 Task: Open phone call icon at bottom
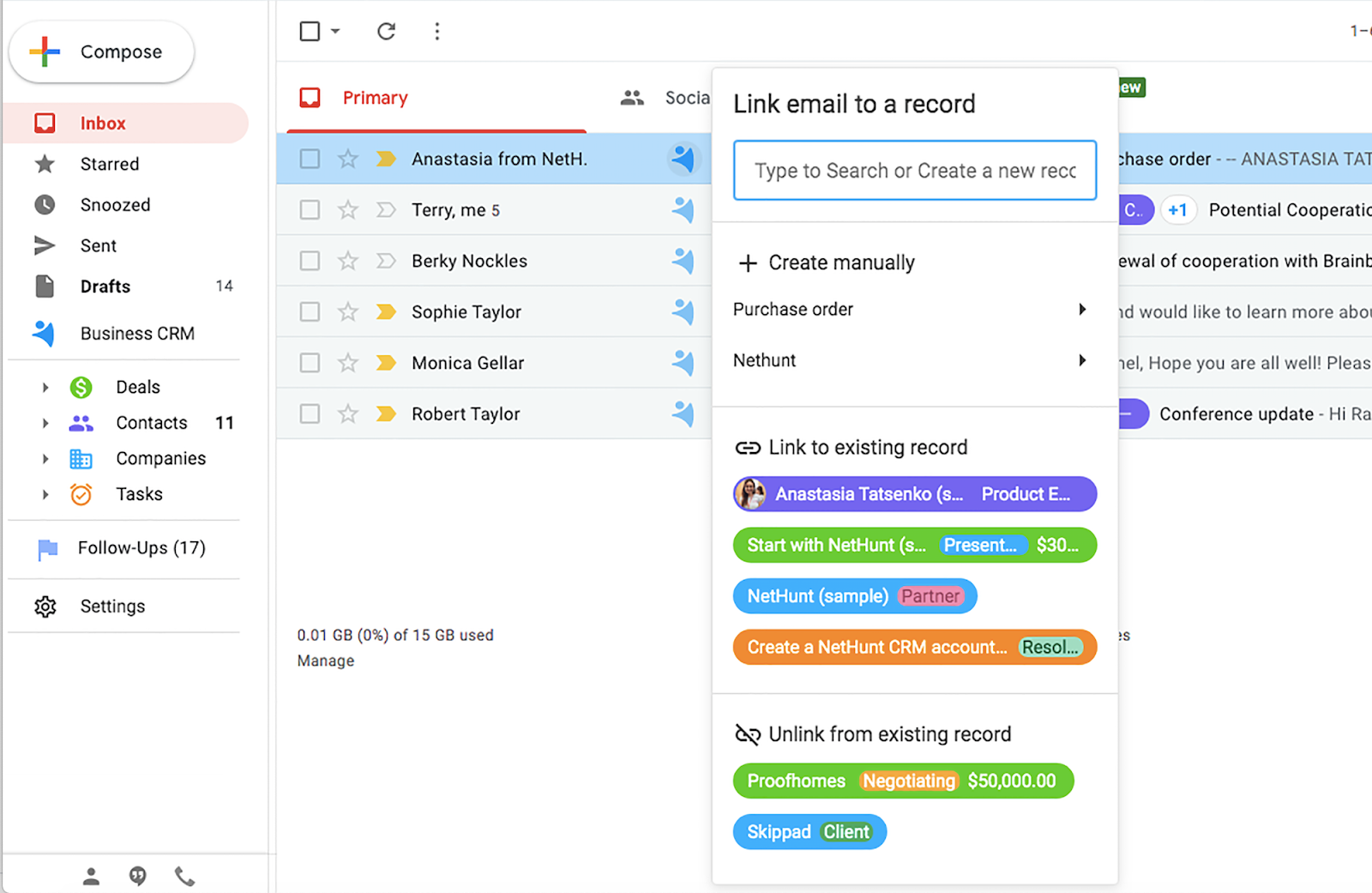(x=184, y=876)
